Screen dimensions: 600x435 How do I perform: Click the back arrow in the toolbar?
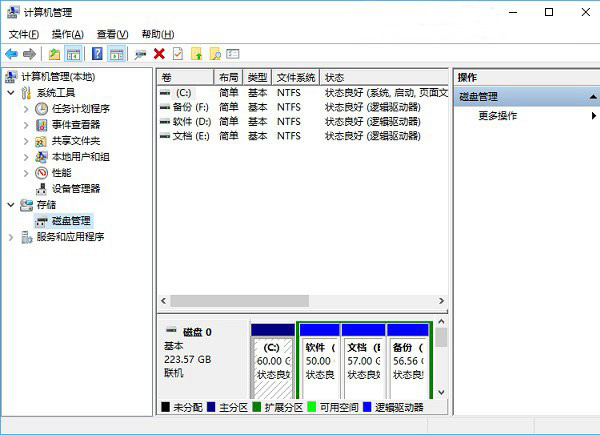(11, 54)
